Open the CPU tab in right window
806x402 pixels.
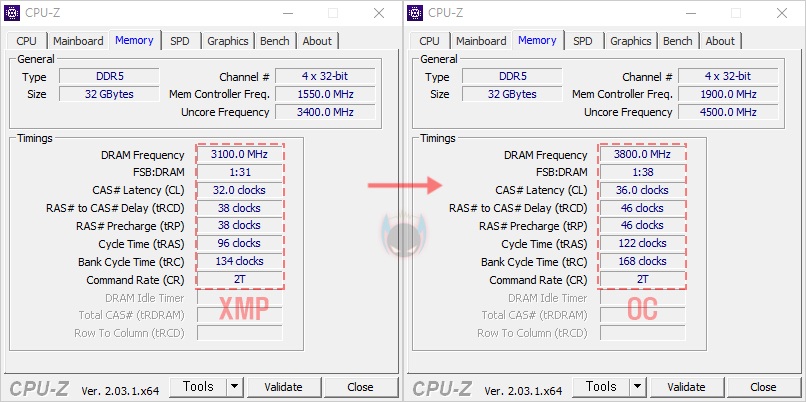pyautogui.click(x=429, y=41)
